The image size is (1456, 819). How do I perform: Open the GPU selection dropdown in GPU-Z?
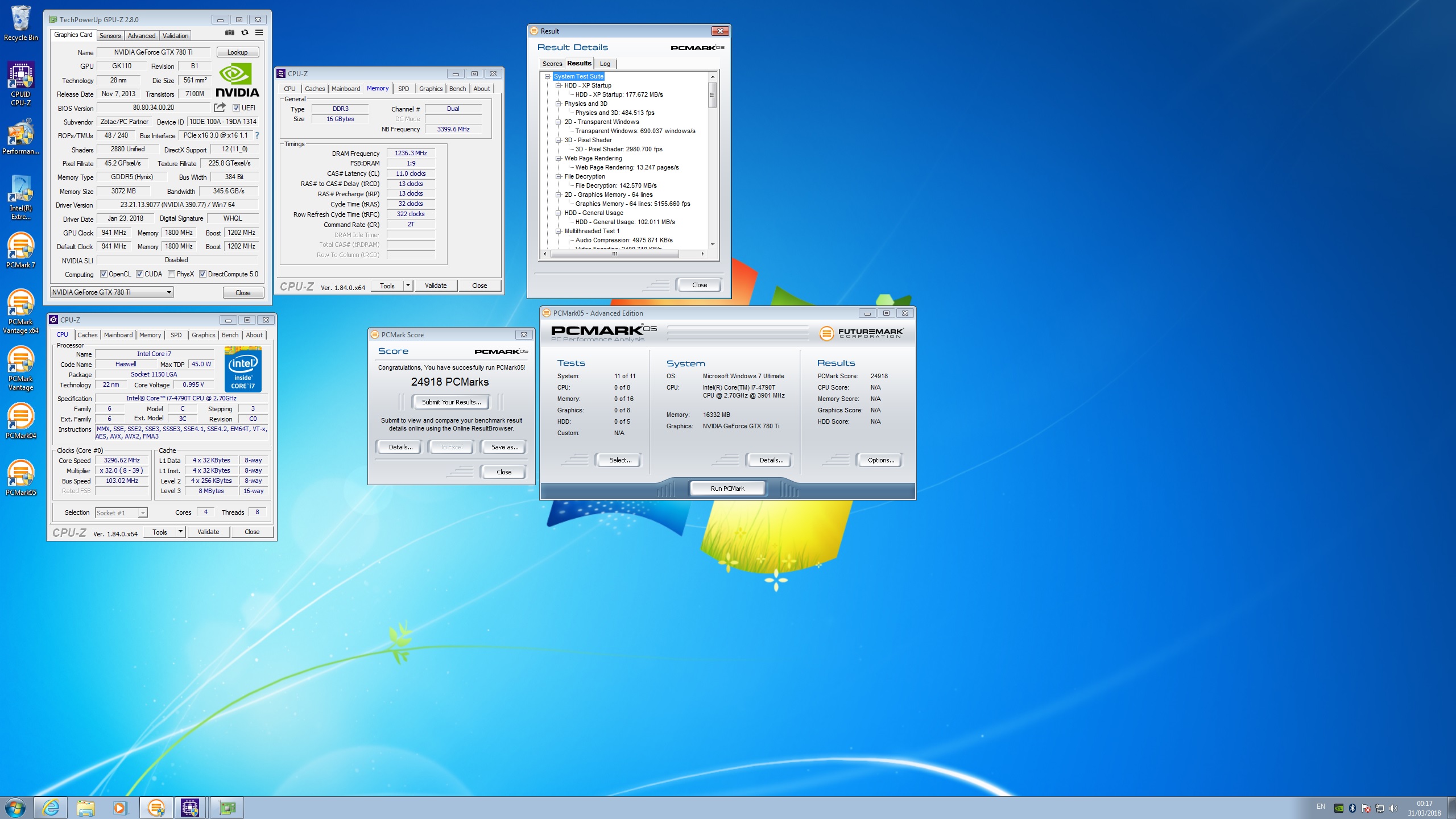pos(111,292)
